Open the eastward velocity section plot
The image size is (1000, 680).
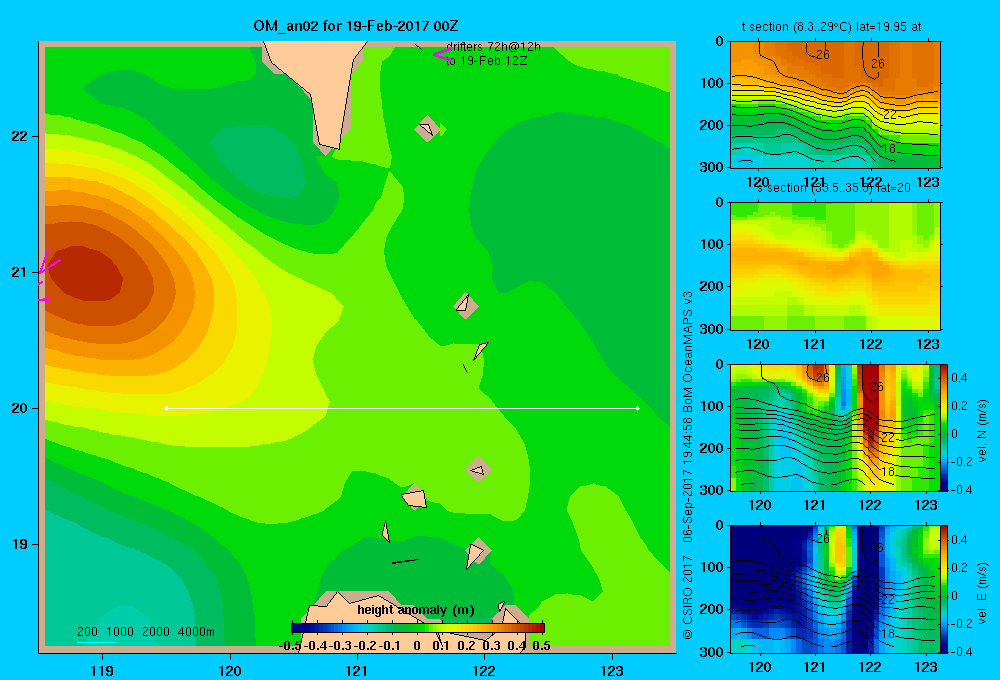pos(835,589)
